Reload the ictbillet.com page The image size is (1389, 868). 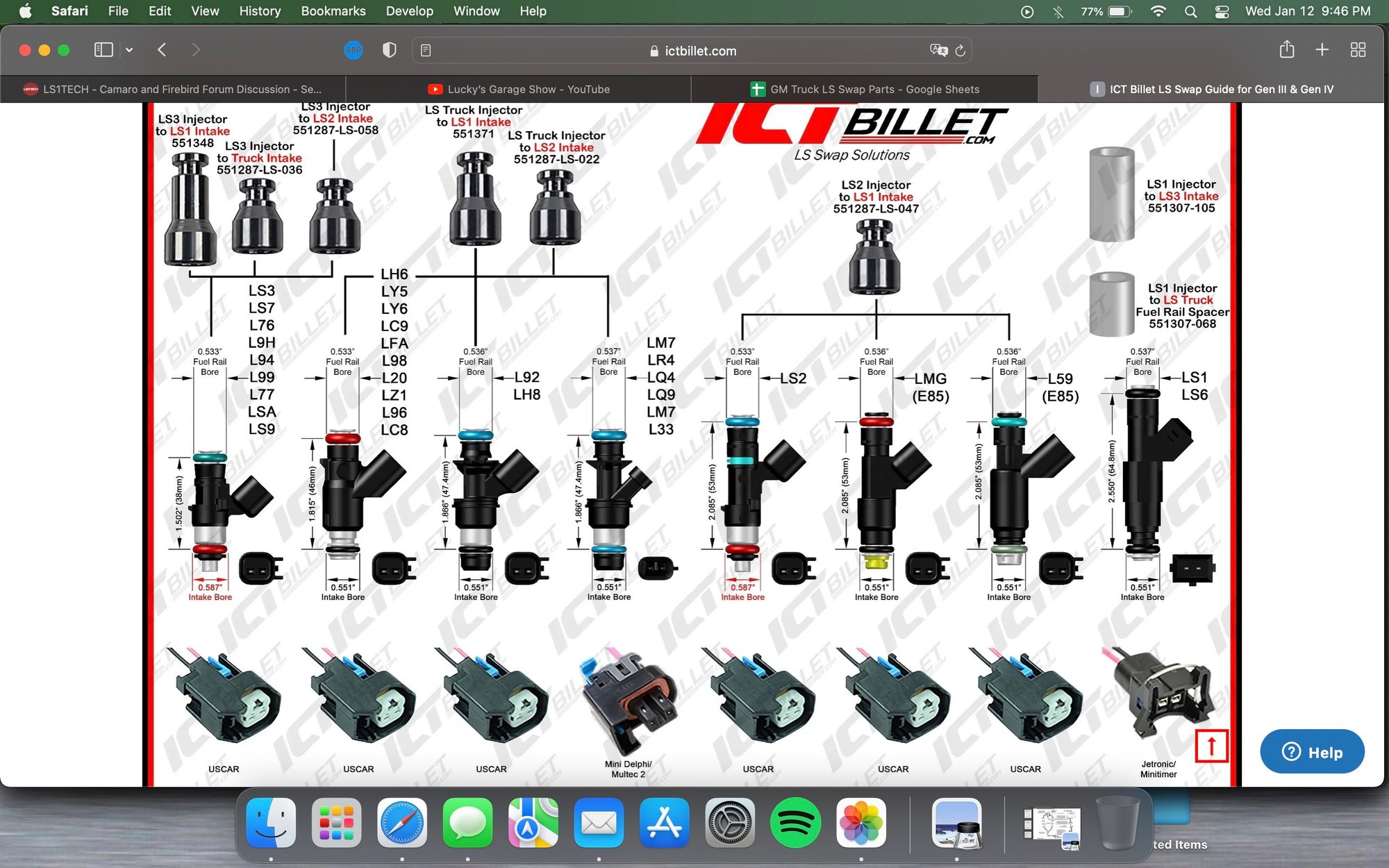pos(960,50)
